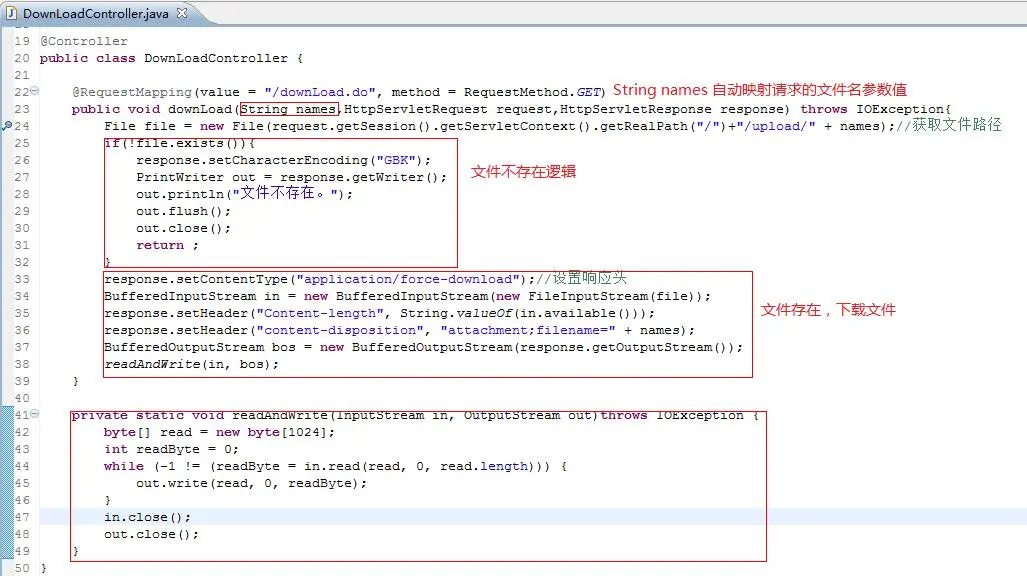1027x576 pixels.
Task: Click the "Content-length" header string
Action: click(x=320, y=314)
